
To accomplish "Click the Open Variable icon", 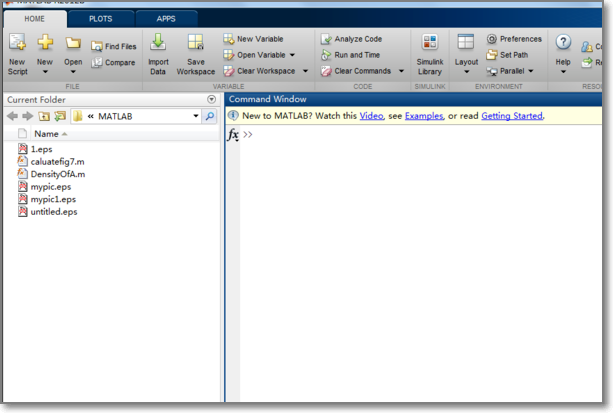I will click(x=228, y=55).
